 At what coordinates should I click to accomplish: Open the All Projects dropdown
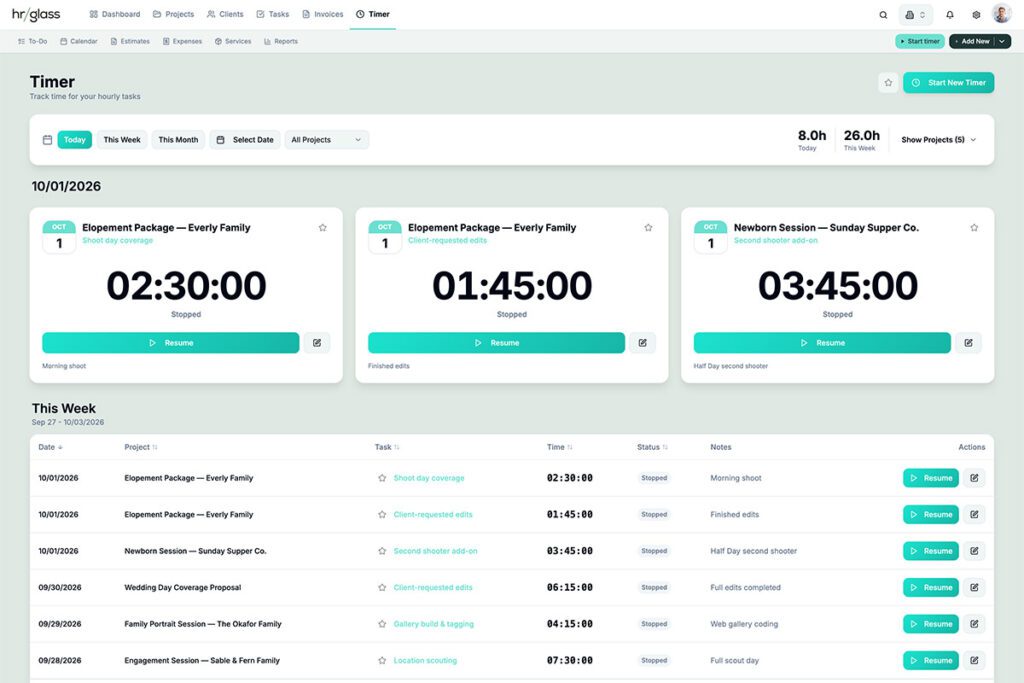click(x=327, y=140)
